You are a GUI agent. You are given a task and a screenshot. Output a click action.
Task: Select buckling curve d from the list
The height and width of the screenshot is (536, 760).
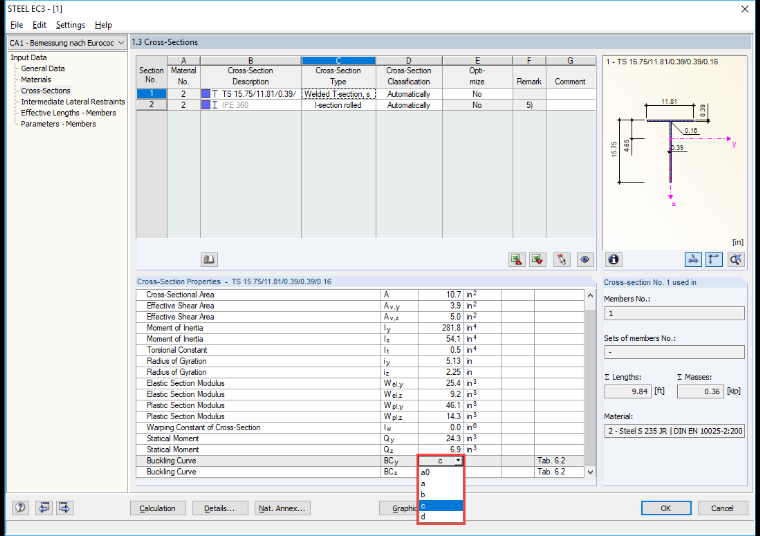tap(441, 517)
